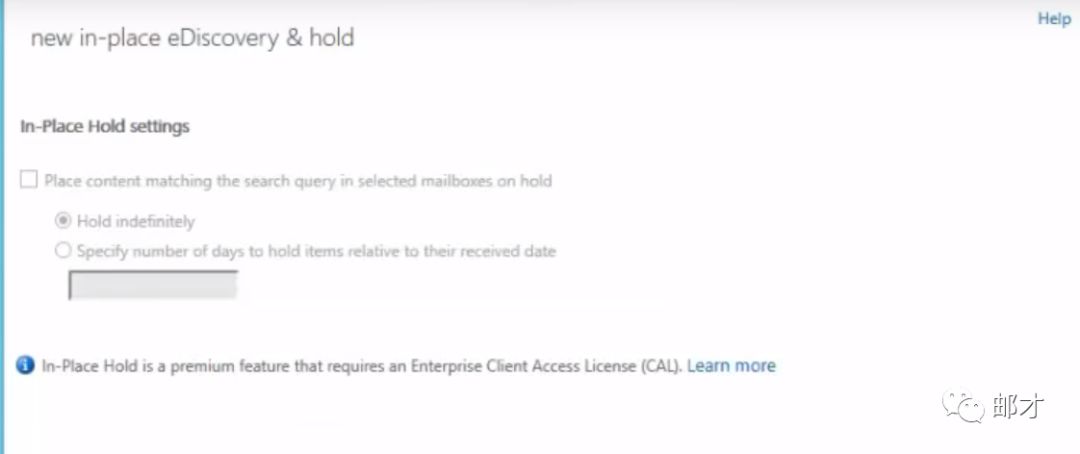Open the Help link
This screenshot has height=454, width=1080.
coord(1053,19)
